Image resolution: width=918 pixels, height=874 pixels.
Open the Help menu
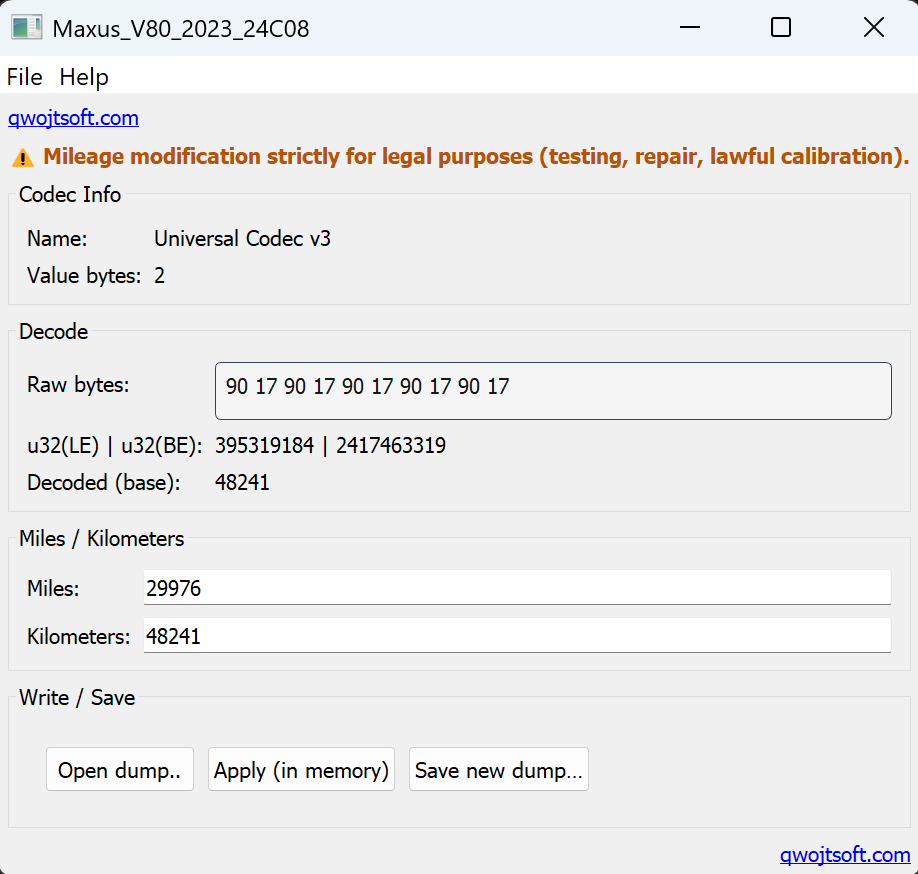coord(84,77)
